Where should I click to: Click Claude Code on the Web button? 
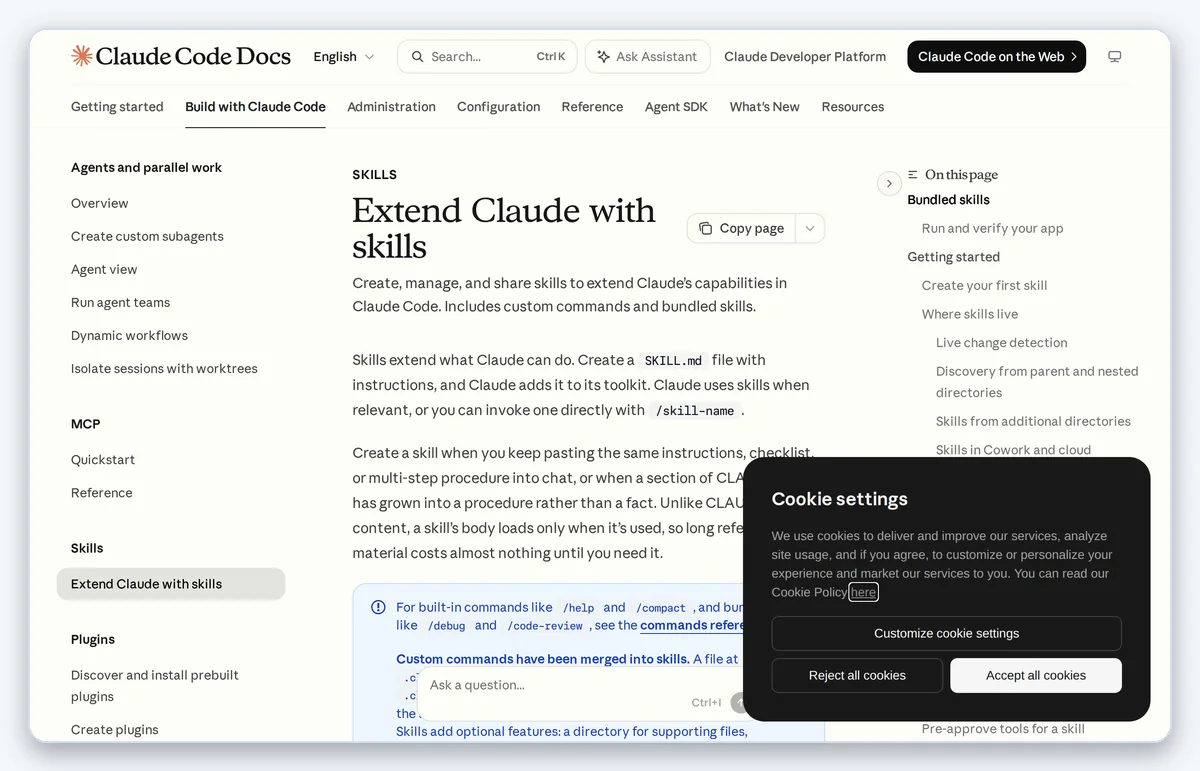[x=996, y=57]
